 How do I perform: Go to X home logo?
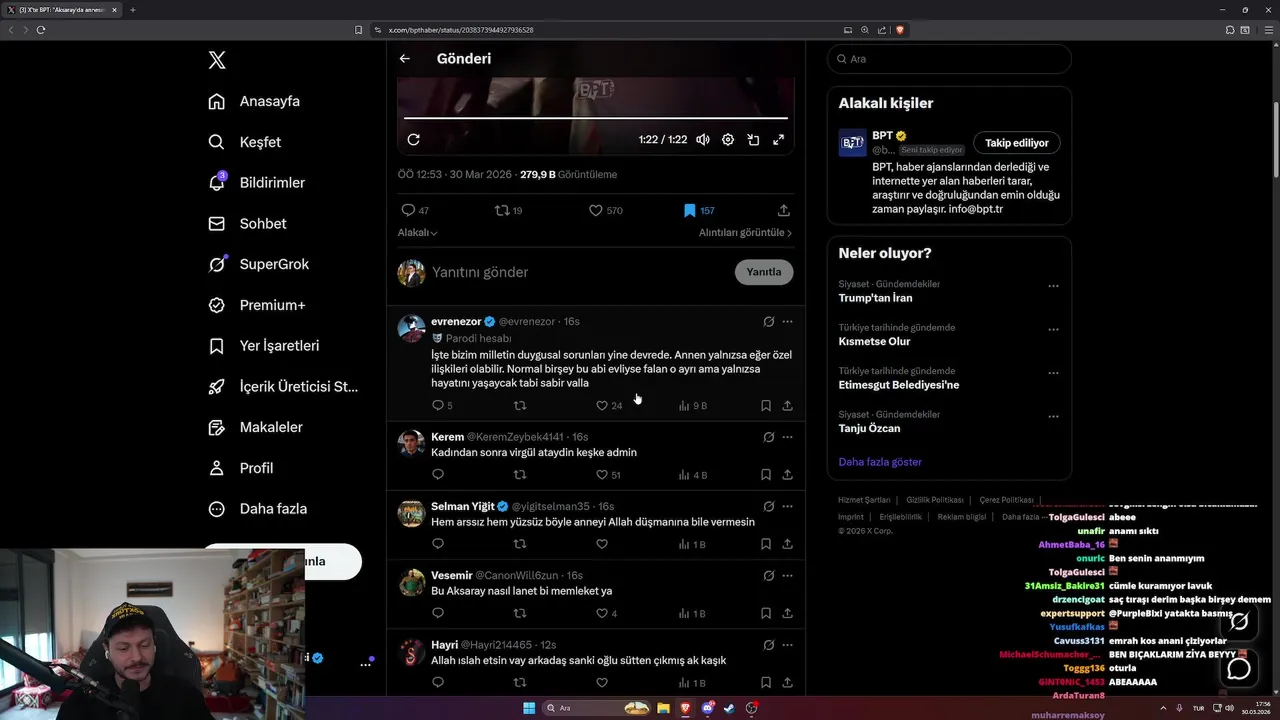click(217, 60)
